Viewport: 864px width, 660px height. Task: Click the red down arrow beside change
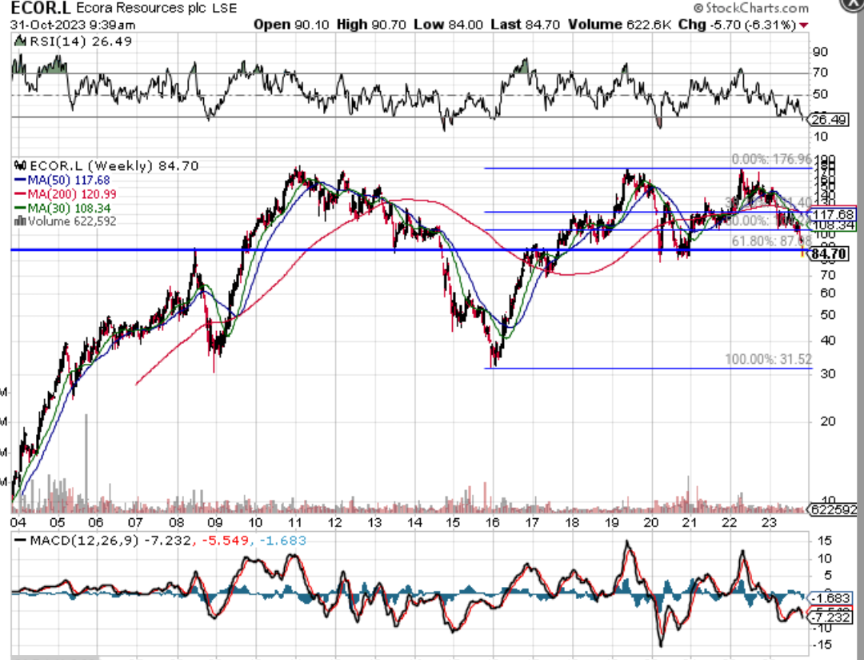(803, 25)
